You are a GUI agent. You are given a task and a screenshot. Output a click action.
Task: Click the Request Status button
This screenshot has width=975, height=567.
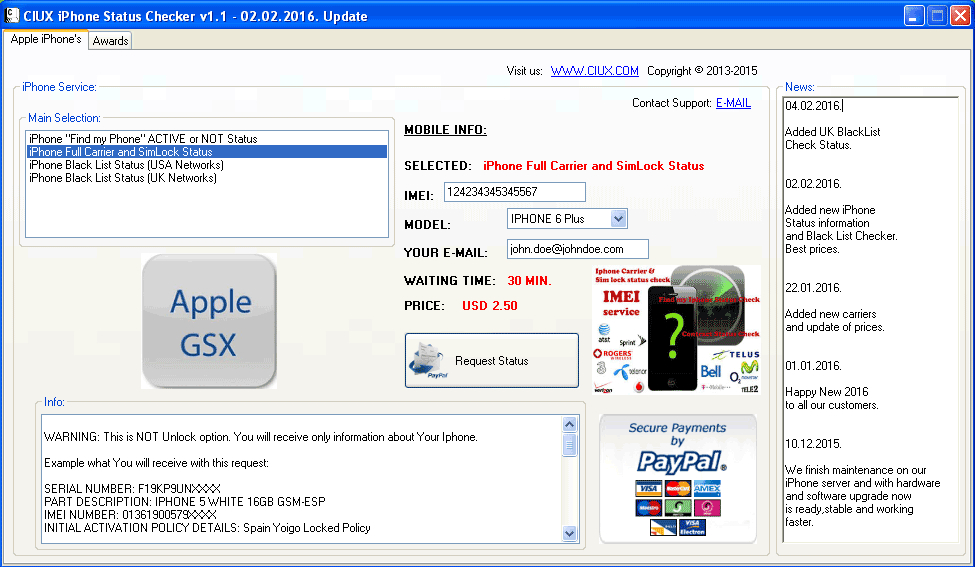[491, 361]
